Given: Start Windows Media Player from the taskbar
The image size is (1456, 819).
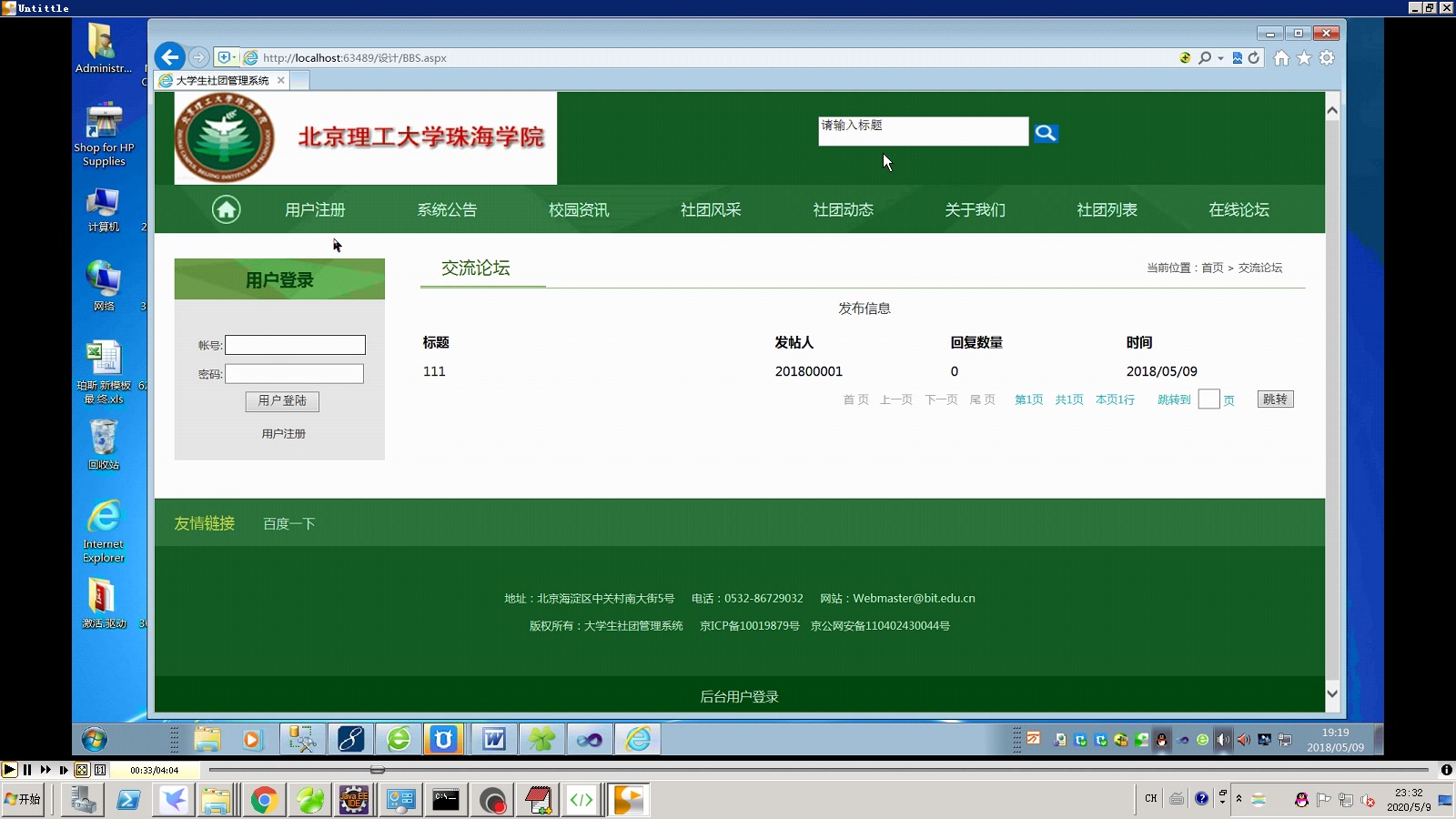Looking at the screenshot, I should click(x=252, y=740).
